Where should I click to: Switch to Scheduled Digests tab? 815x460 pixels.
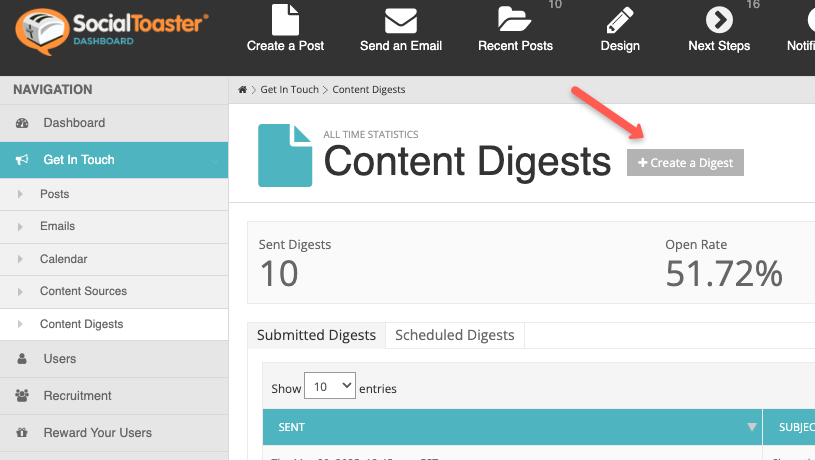(455, 335)
